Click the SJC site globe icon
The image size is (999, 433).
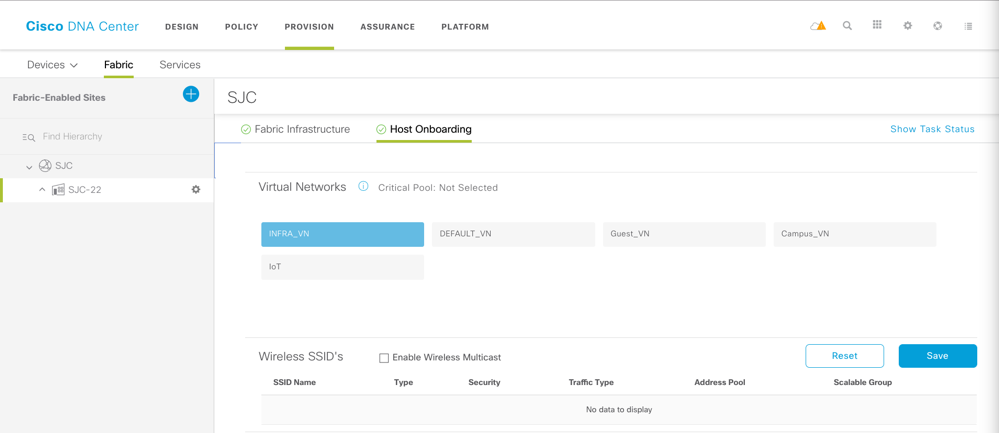(45, 166)
